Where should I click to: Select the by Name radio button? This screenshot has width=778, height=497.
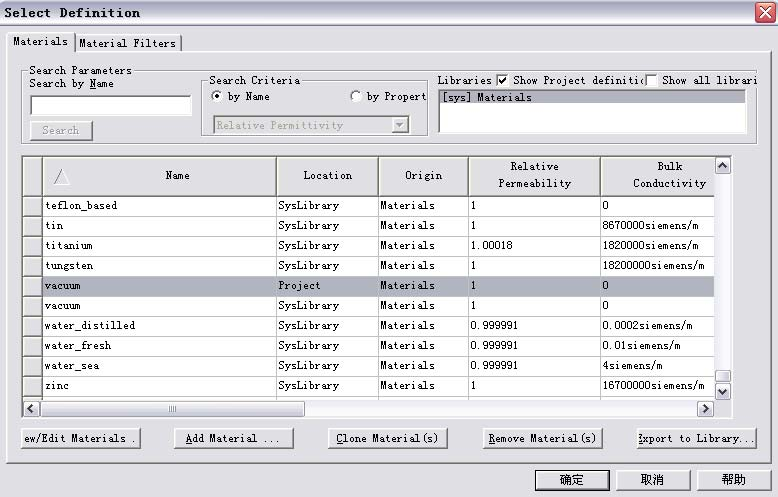(218, 97)
